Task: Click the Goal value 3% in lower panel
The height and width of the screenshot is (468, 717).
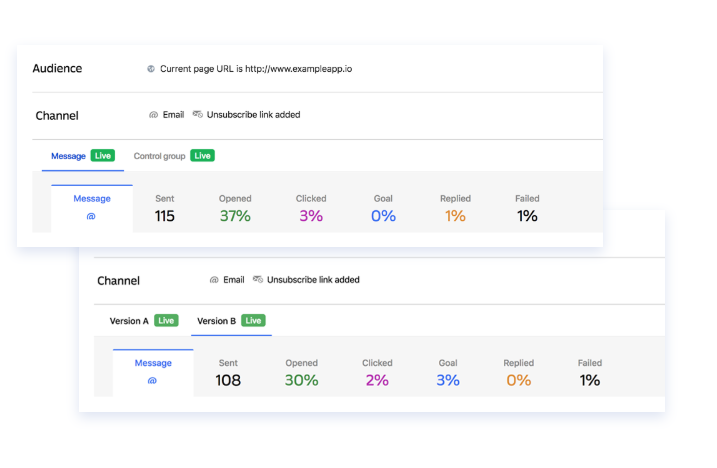Action: point(448,380)
